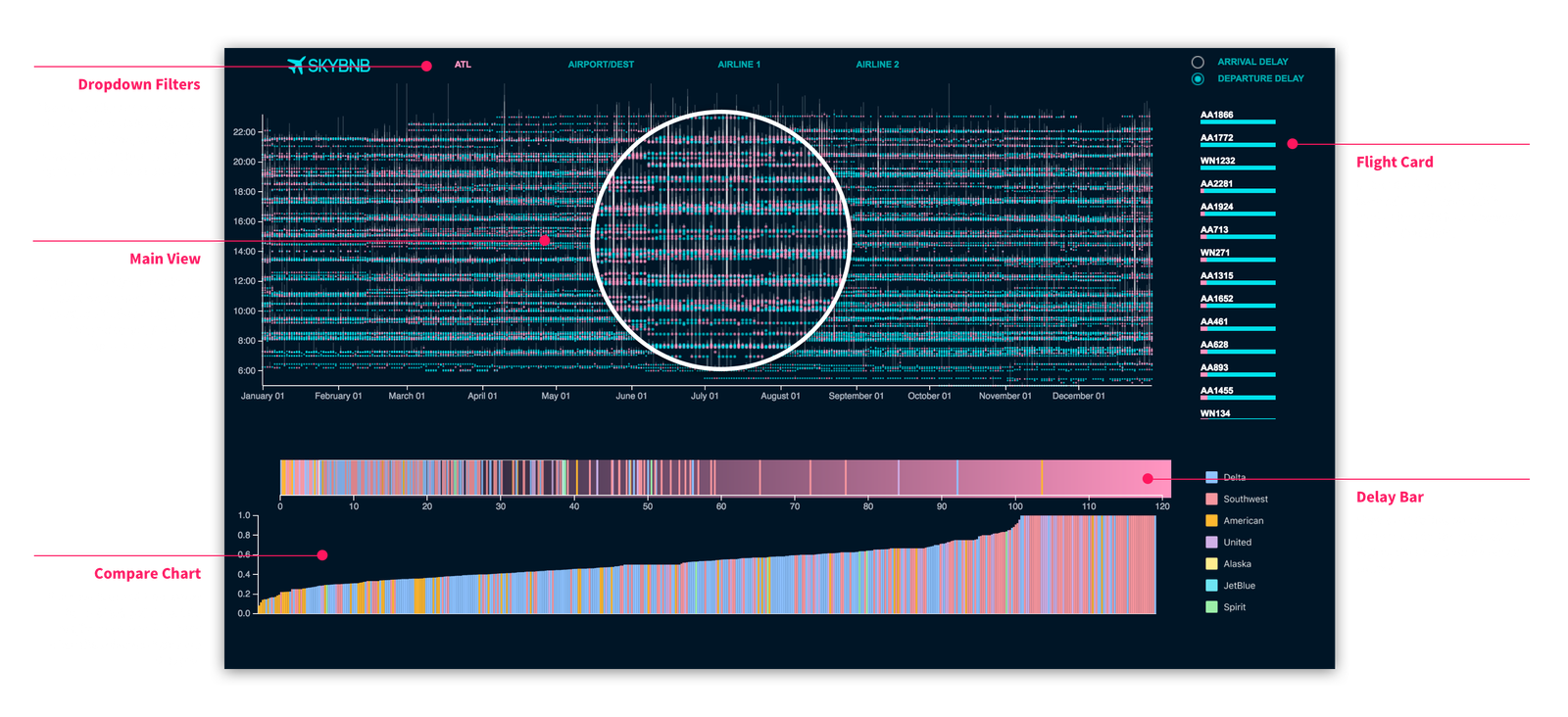Click the delay bar near the 100 mark

1015,478
